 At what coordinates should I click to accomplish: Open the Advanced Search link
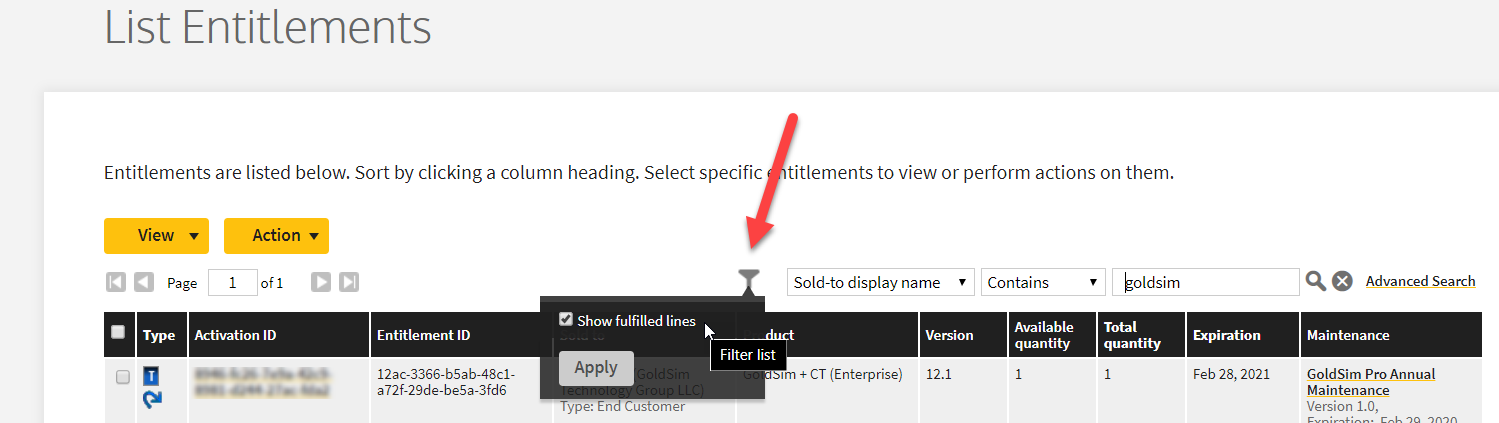(x=1420, y=281)
